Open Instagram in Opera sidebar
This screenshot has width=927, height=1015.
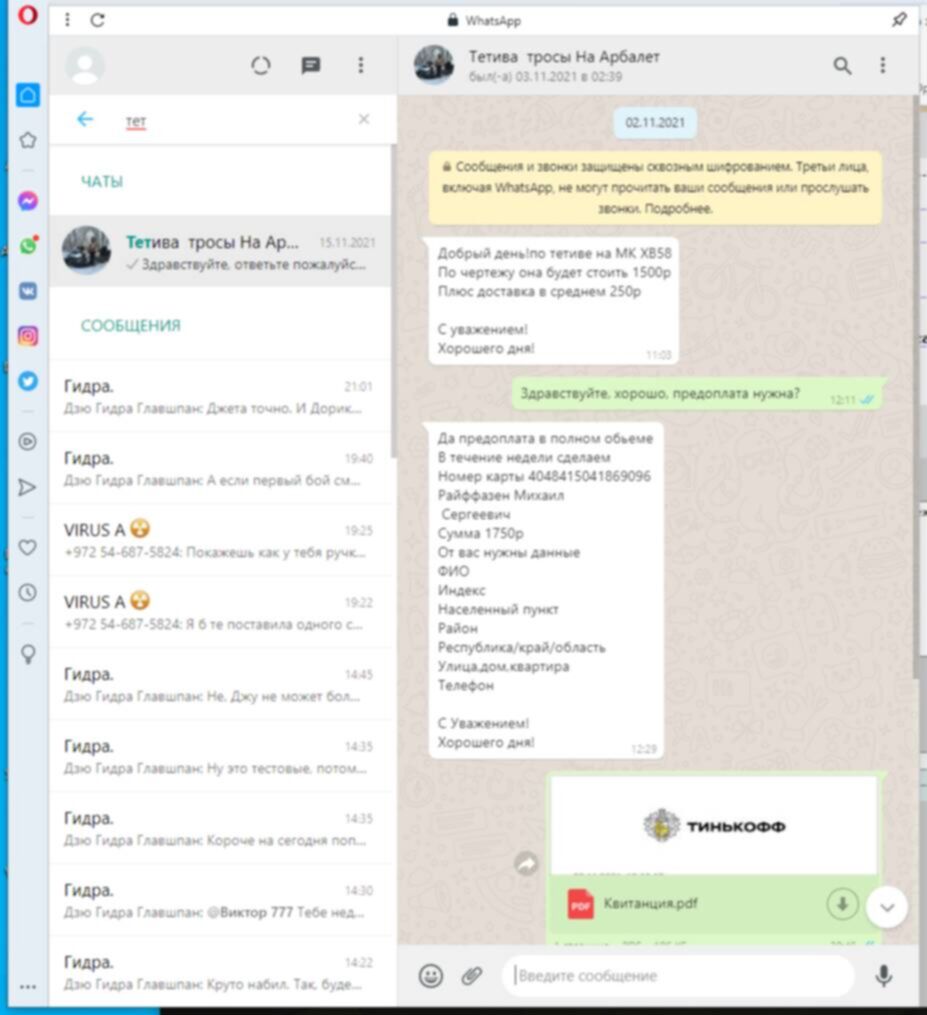click(x=28, y=336)
